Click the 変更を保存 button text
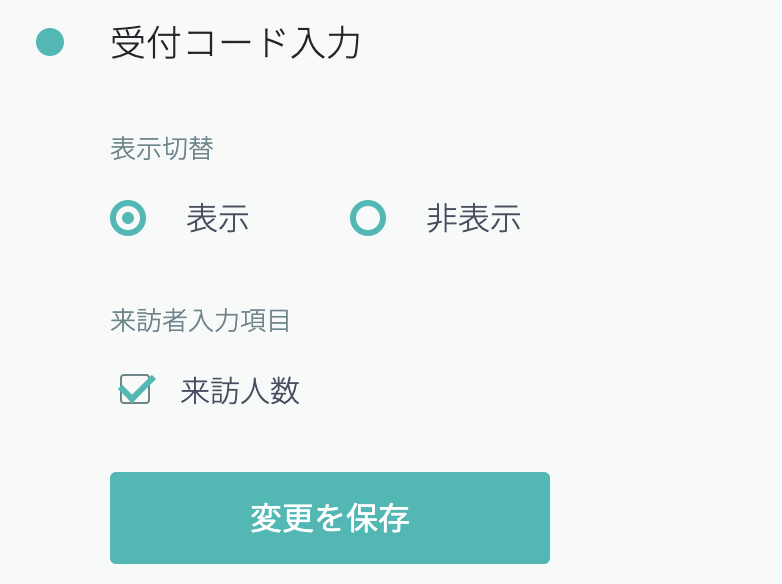This screenshot has width=782, height=584. pos(330,518)
